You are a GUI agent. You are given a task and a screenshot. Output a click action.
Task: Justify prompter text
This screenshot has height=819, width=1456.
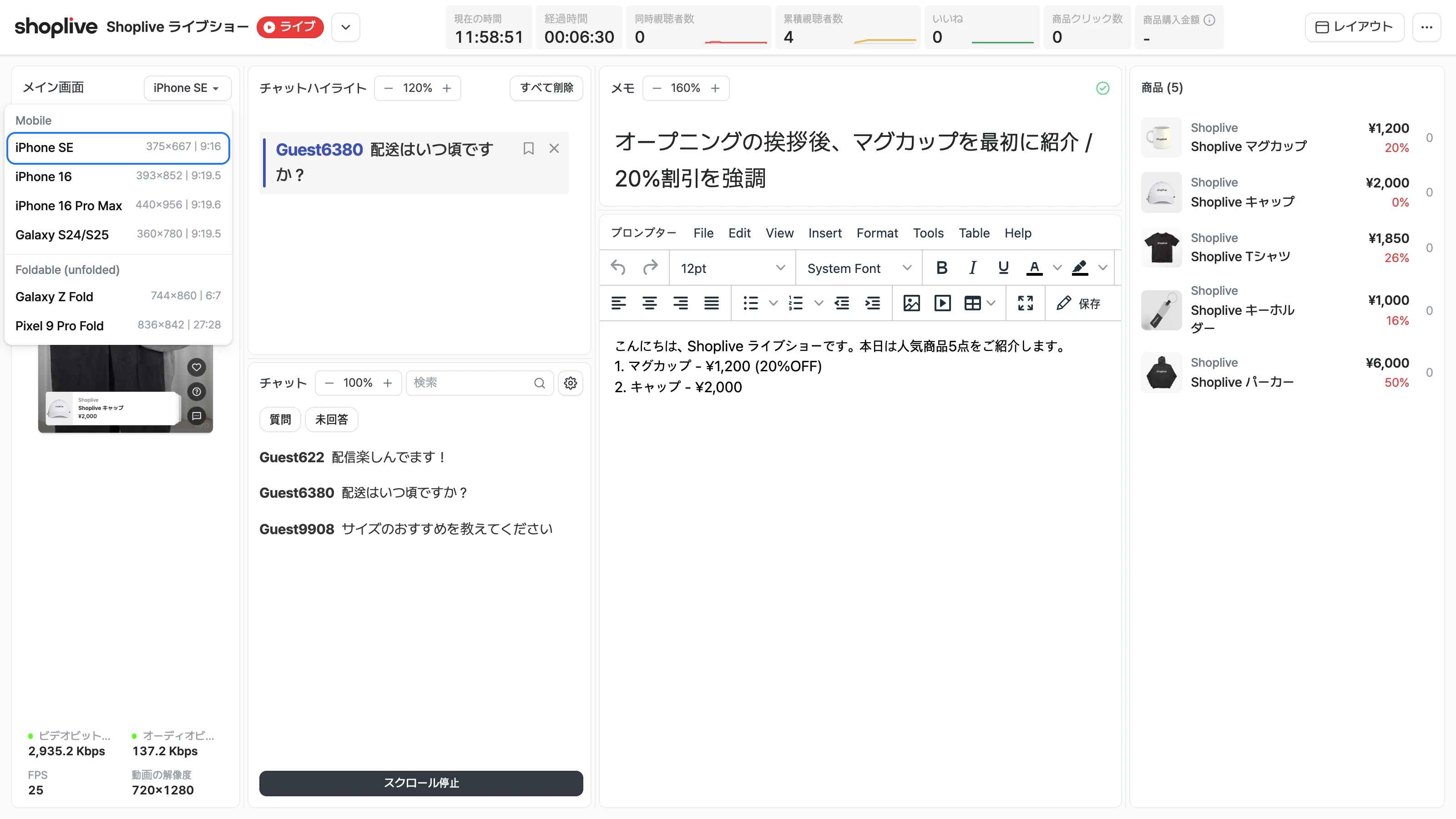pyautogui.click(x=712, y=303)
